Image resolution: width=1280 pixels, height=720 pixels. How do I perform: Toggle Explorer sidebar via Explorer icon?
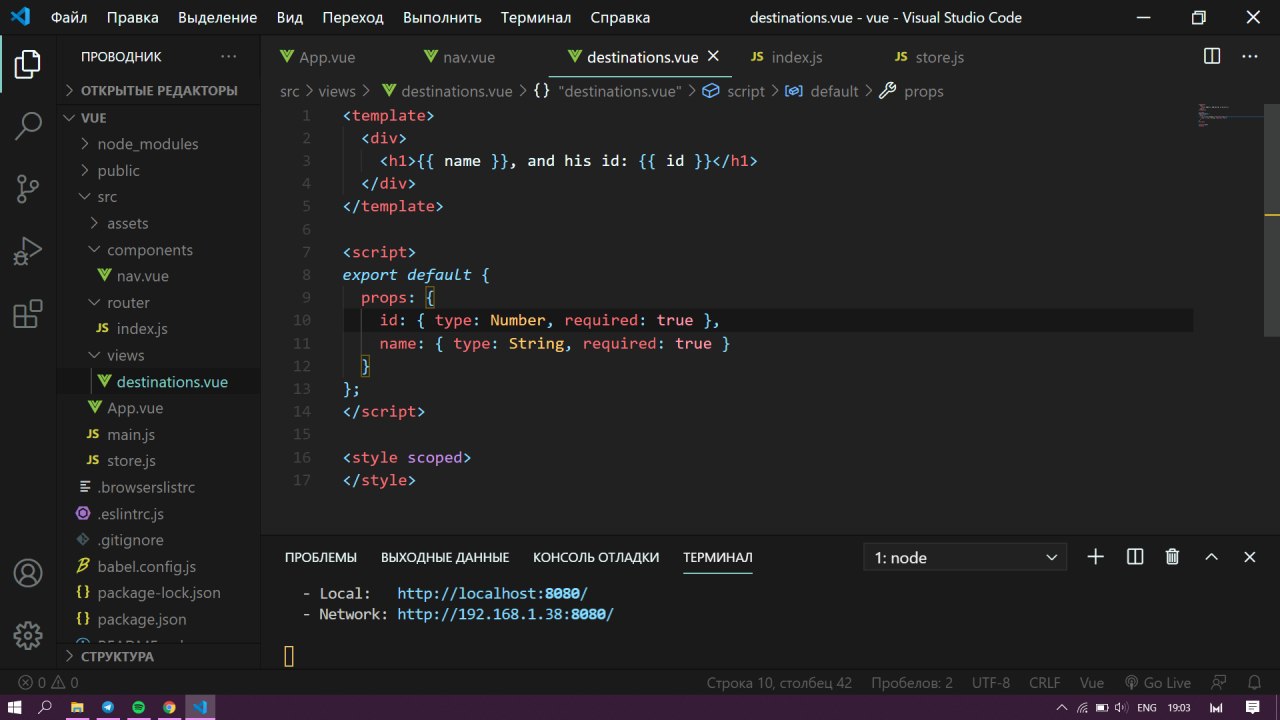[x=28, y=64]
